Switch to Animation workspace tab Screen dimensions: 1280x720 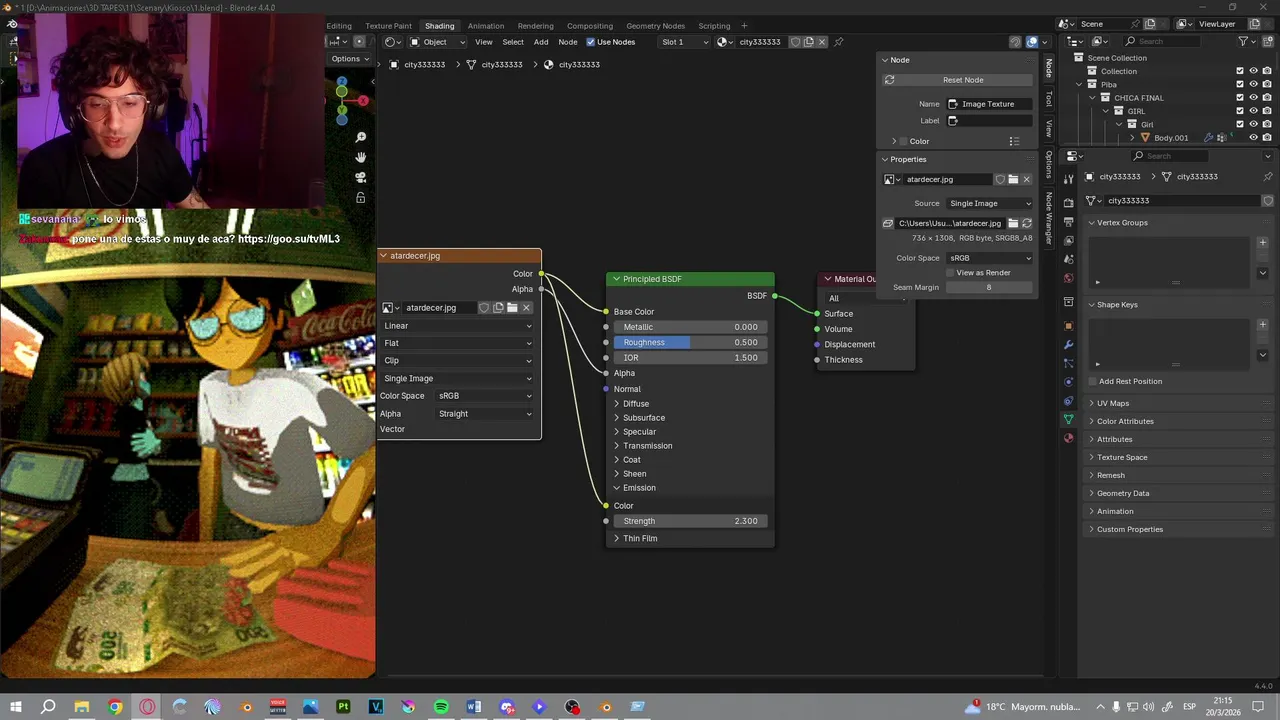486,26
